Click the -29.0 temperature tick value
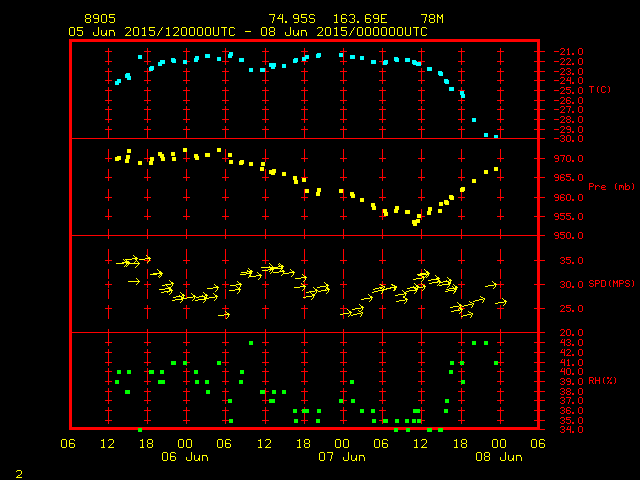 (x=568, y=129)
